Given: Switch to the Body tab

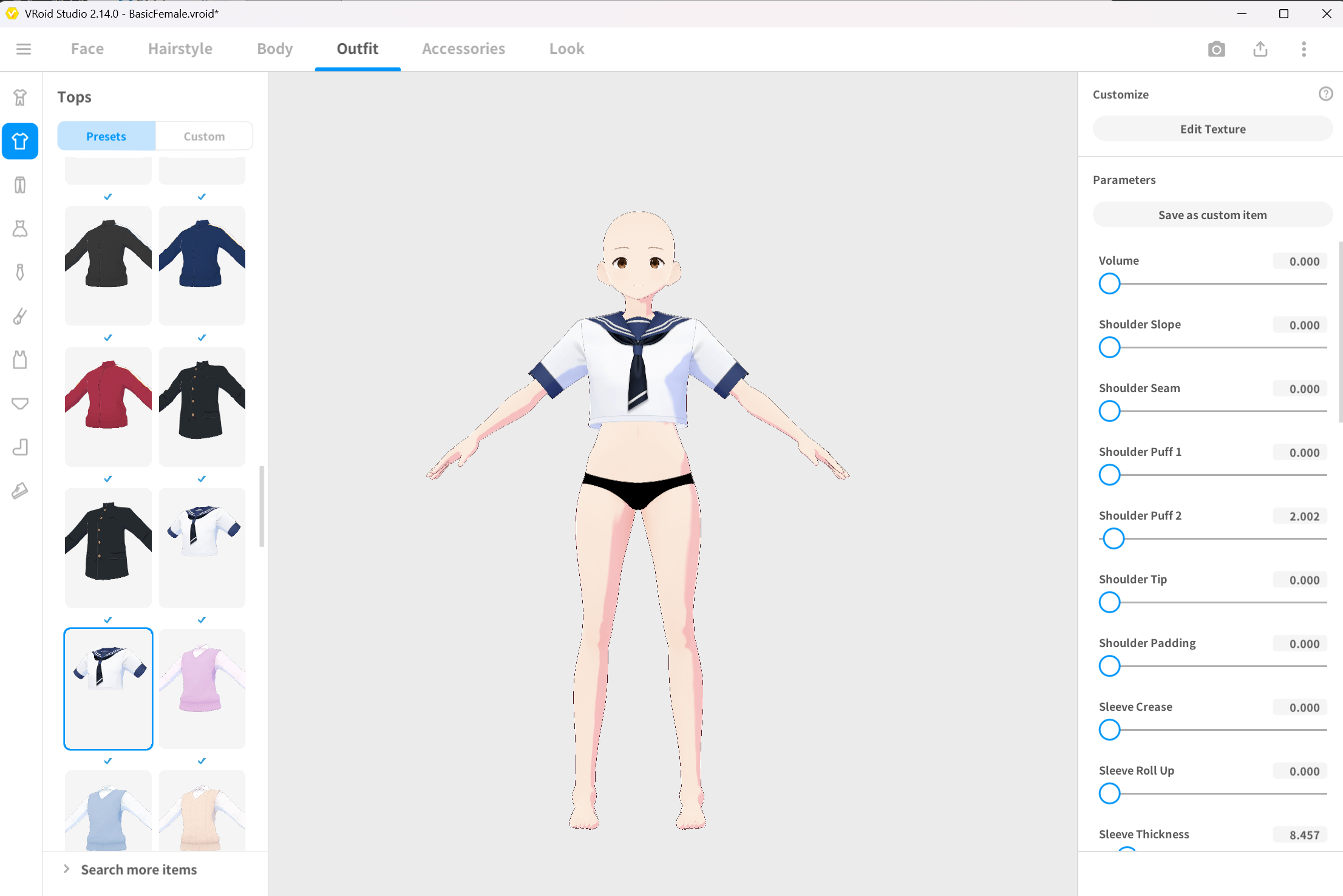Looking at the screenshot, I should pyautogui.click(x=275, y=49).
